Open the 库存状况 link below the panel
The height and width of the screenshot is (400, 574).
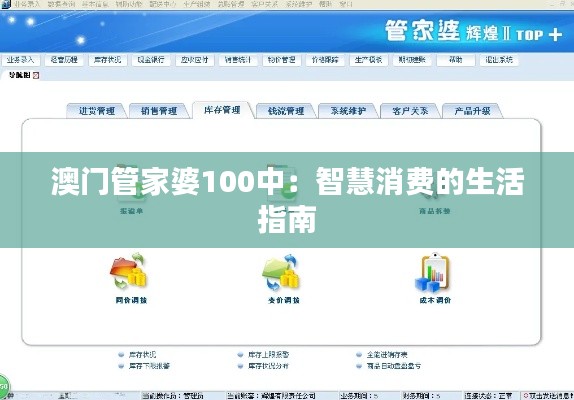pyautogui.click(x=142, y=355)
